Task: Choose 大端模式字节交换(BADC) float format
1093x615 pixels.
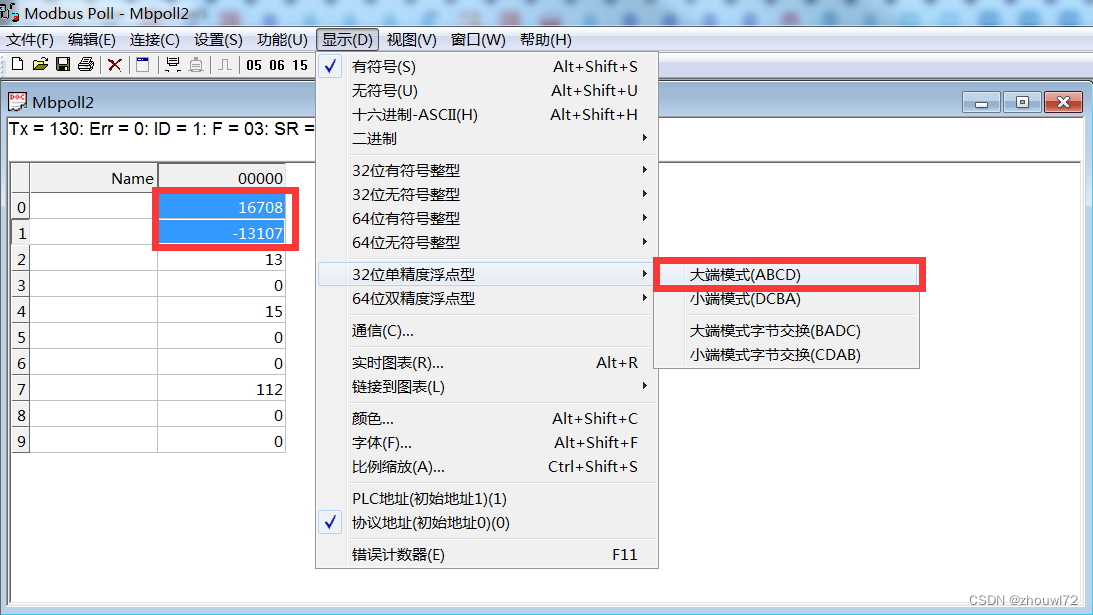Action: point(787,331)
